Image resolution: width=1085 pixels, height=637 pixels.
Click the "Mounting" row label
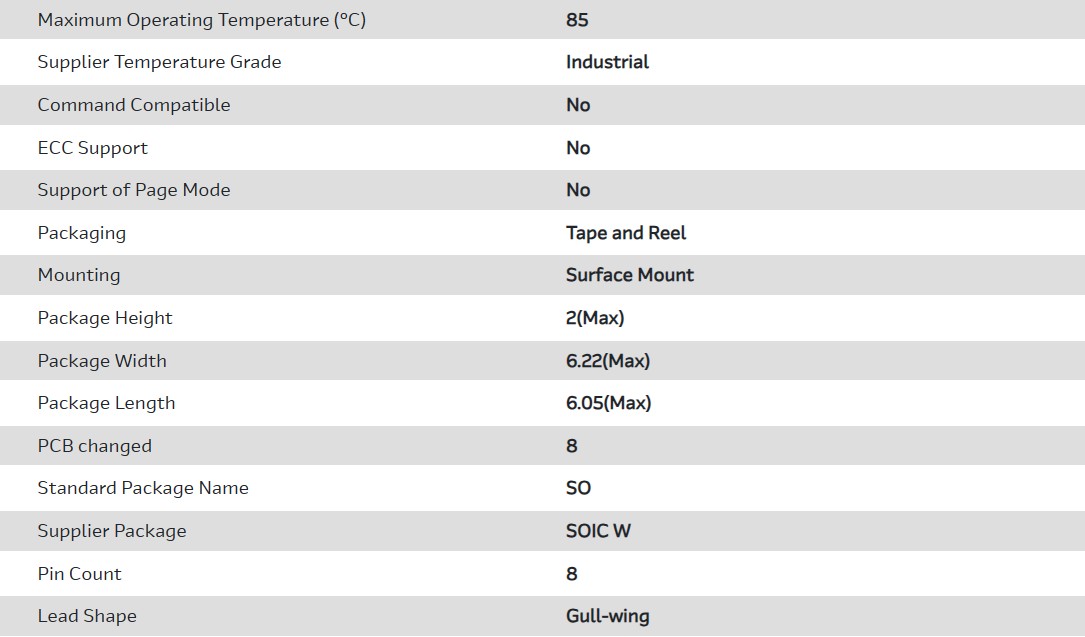coord(79,275)
